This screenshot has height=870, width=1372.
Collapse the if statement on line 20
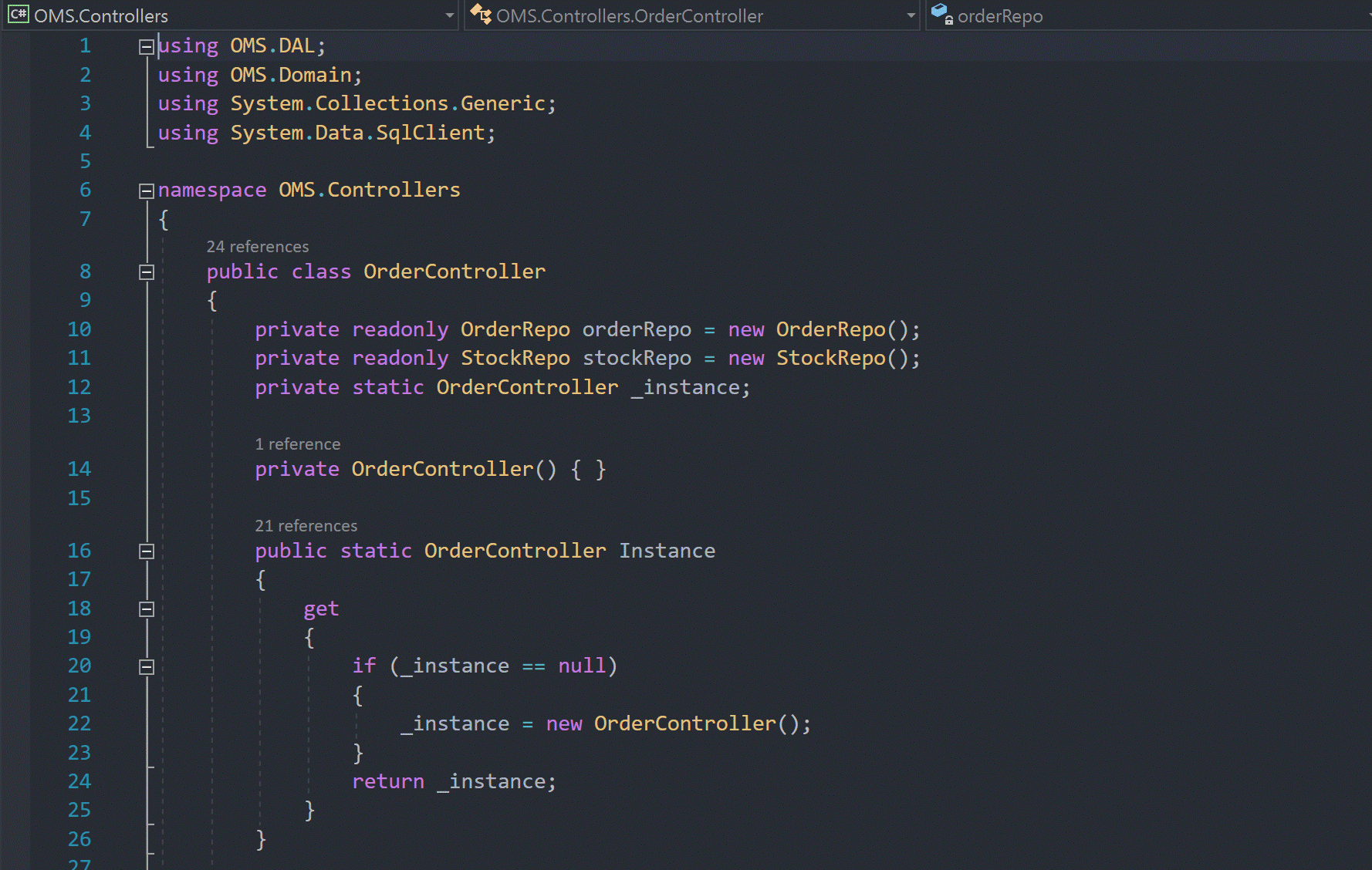[145, 666]
